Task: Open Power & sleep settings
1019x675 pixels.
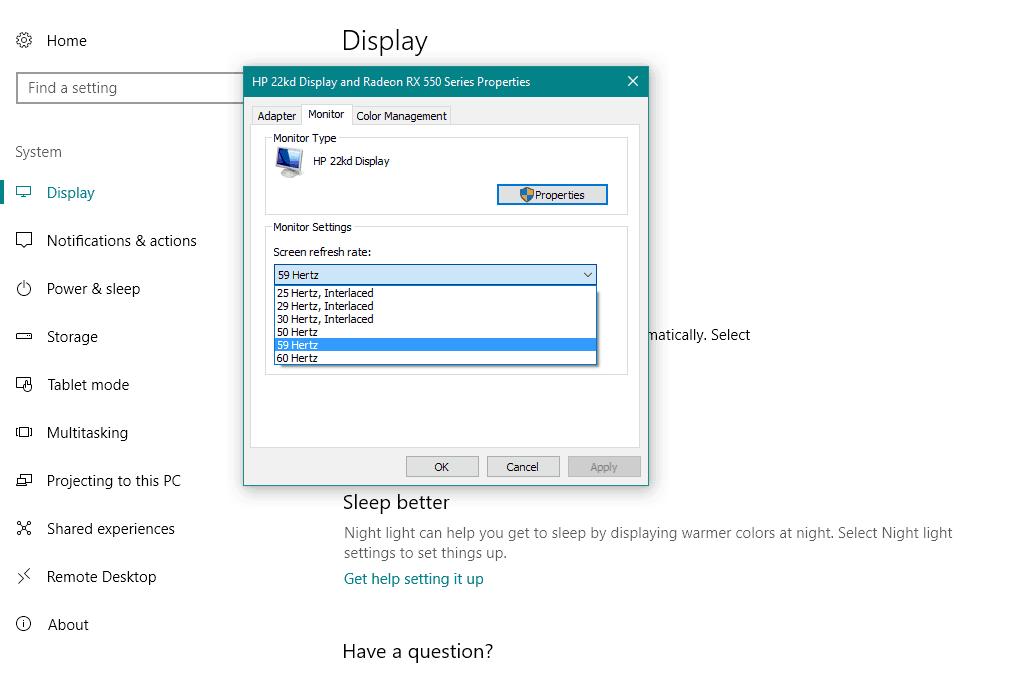Action: (94, 288)
